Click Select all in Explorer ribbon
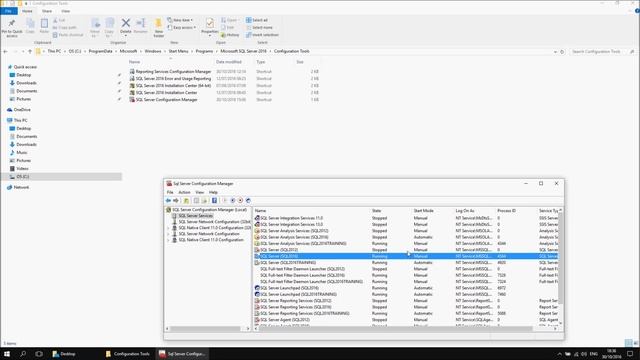The image size is (640, 360). 257,20
